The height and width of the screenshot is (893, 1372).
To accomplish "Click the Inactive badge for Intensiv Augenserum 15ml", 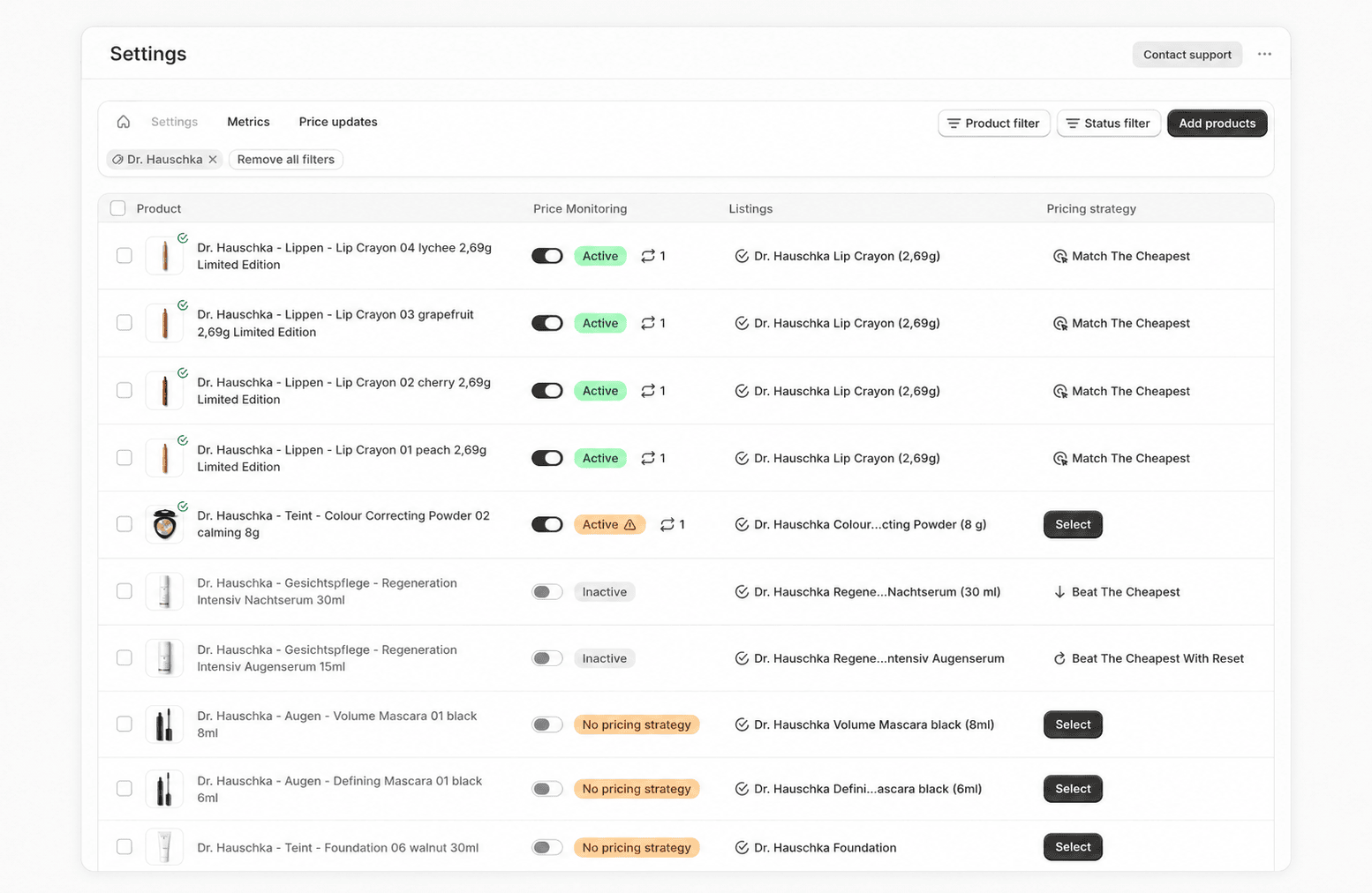I will coord(605,658).
